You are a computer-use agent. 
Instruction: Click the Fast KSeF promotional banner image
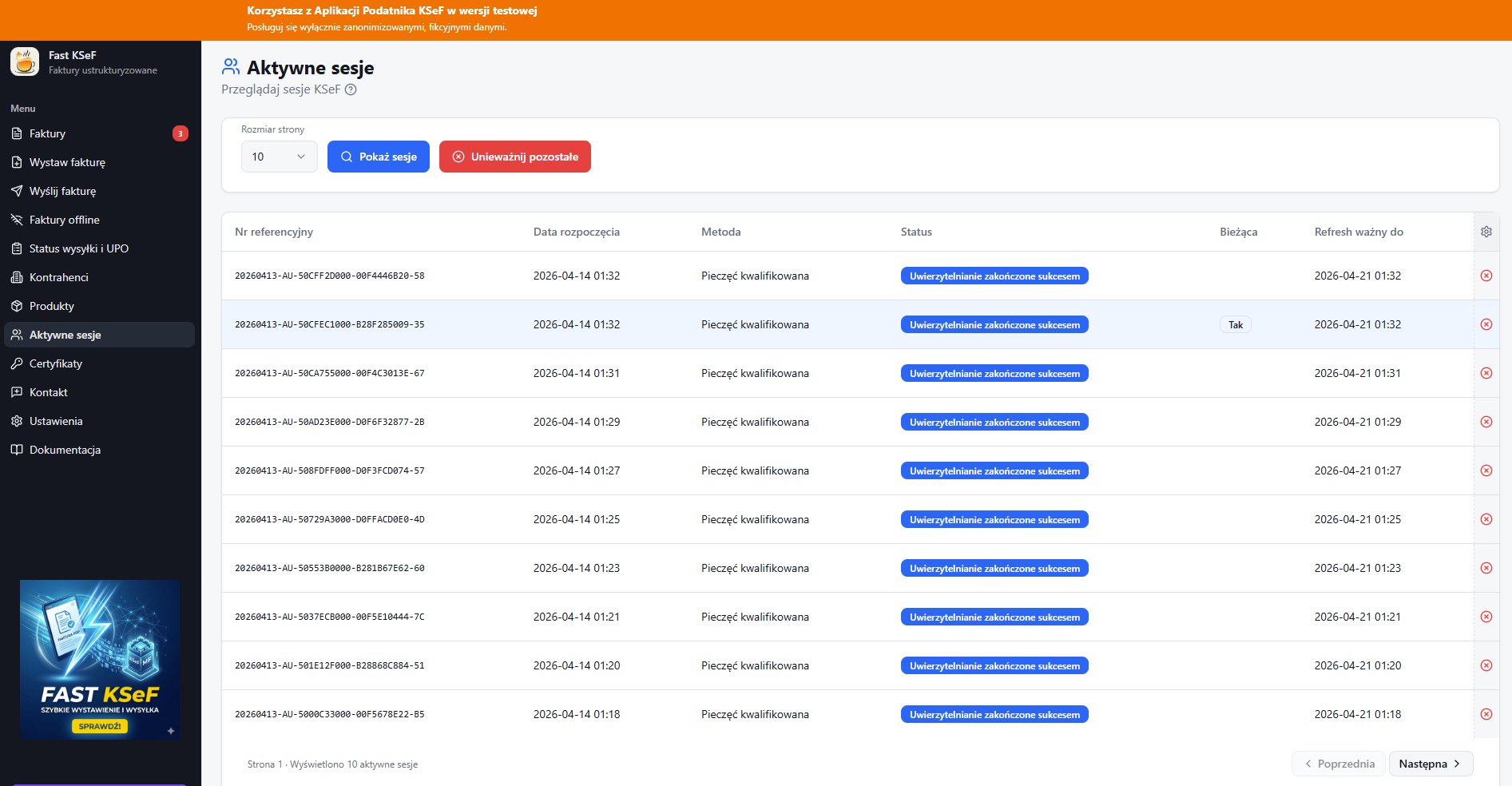point(100,659)
